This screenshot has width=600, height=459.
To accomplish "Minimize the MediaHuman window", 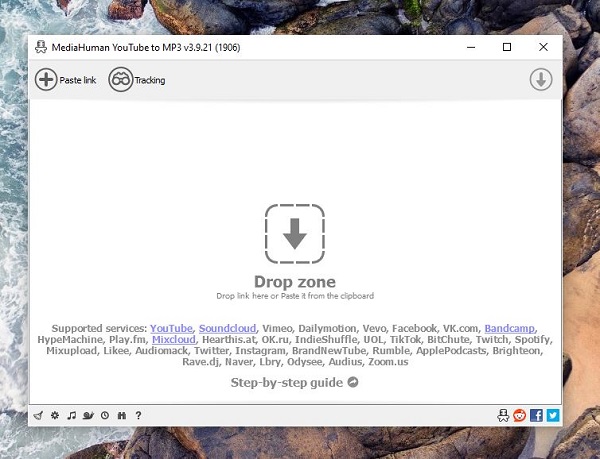I will [471, 47].
